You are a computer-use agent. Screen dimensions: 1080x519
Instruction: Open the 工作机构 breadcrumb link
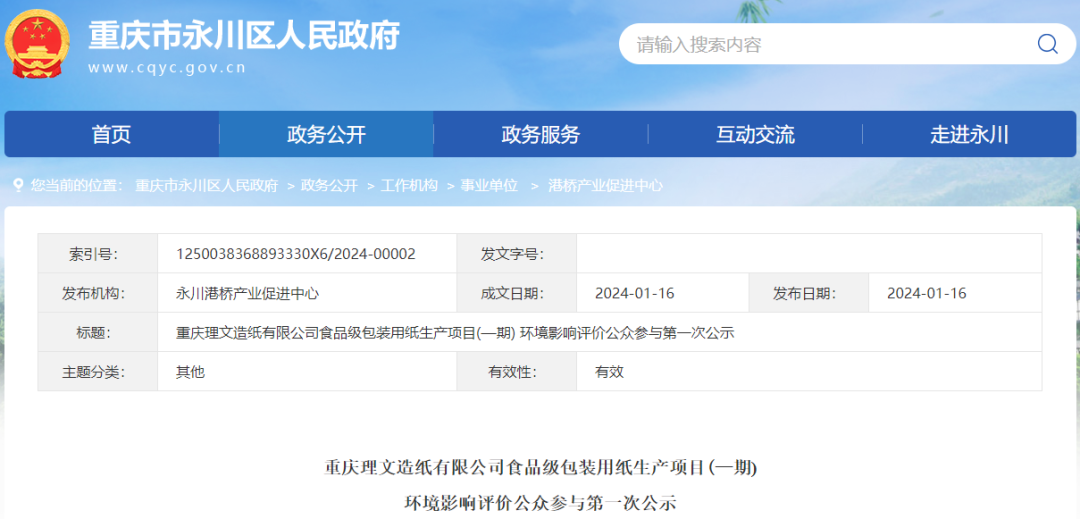coord(409,186)
